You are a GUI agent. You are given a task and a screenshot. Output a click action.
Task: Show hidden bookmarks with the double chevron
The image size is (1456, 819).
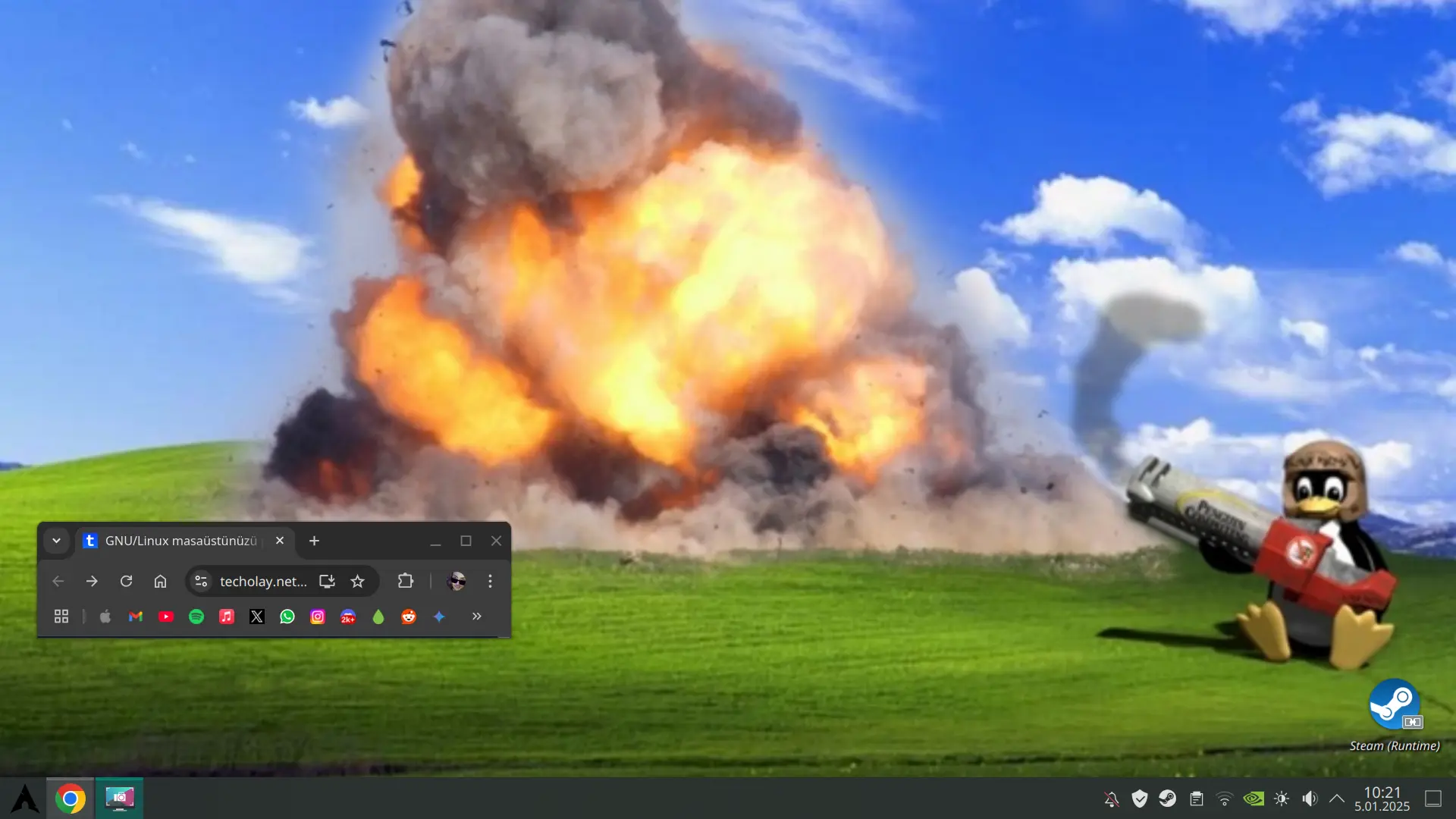(477, 617)
